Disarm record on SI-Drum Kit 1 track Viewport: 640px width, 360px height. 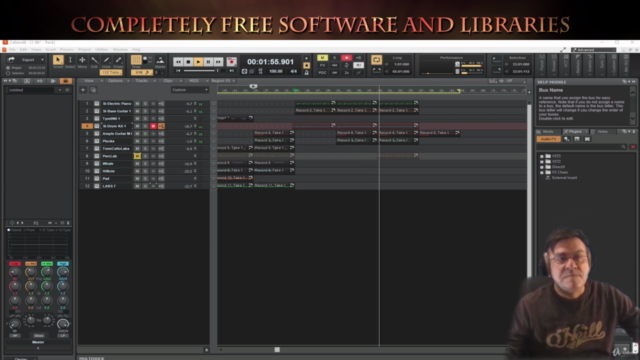(153, 126)
